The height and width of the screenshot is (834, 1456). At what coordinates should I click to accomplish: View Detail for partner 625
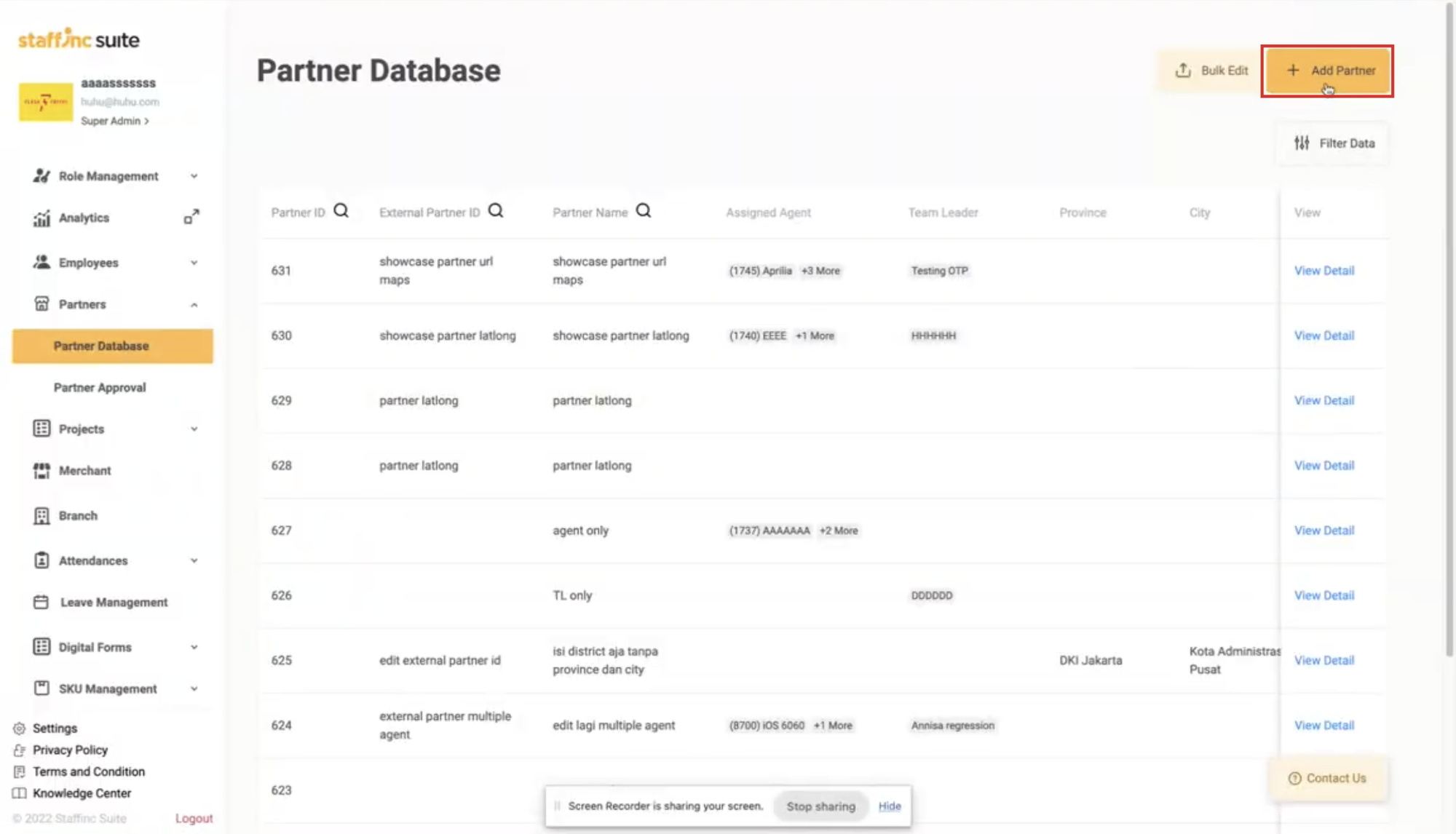1324,660
